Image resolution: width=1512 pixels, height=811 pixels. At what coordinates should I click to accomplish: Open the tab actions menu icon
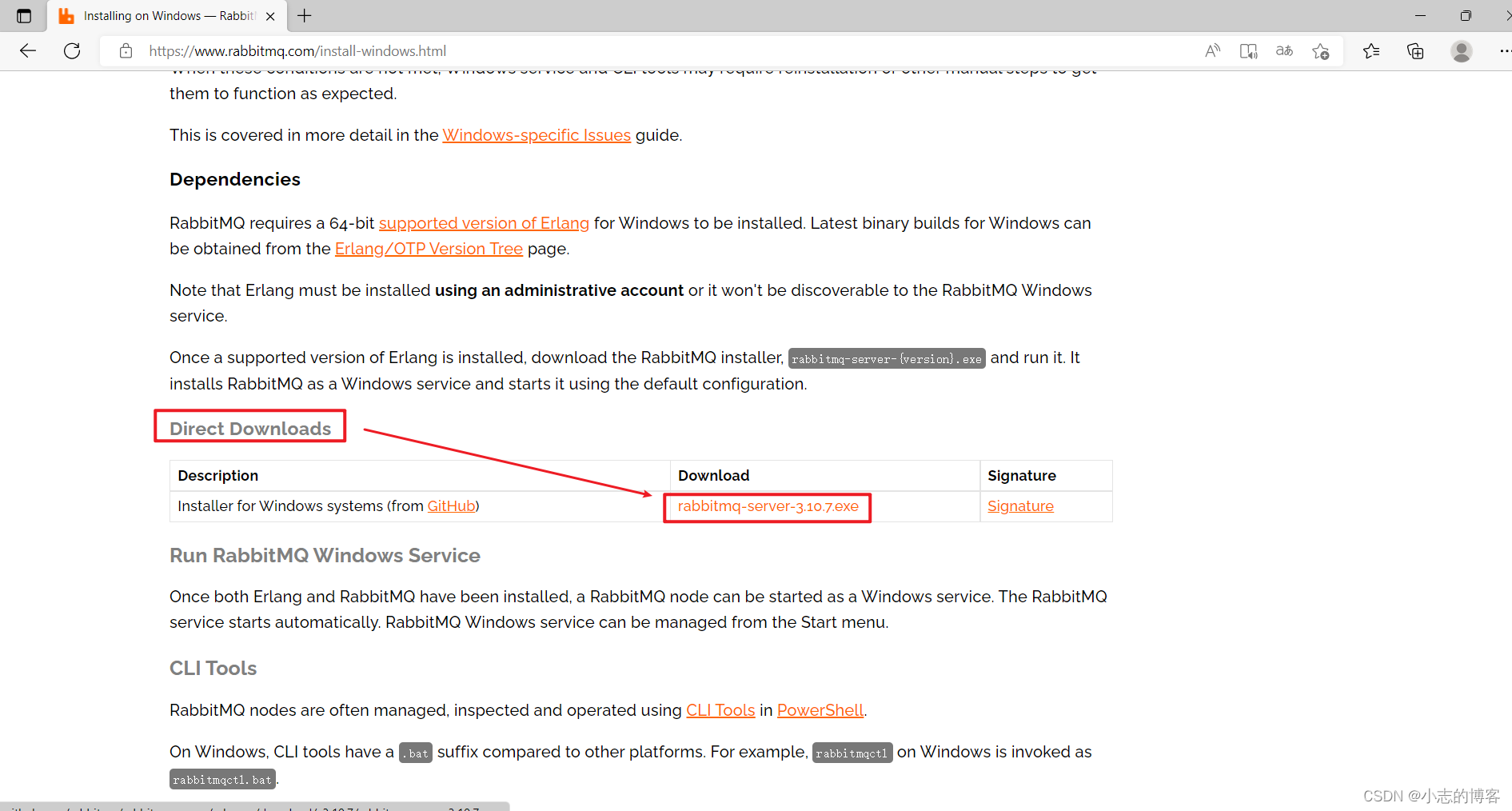[24, 16]
